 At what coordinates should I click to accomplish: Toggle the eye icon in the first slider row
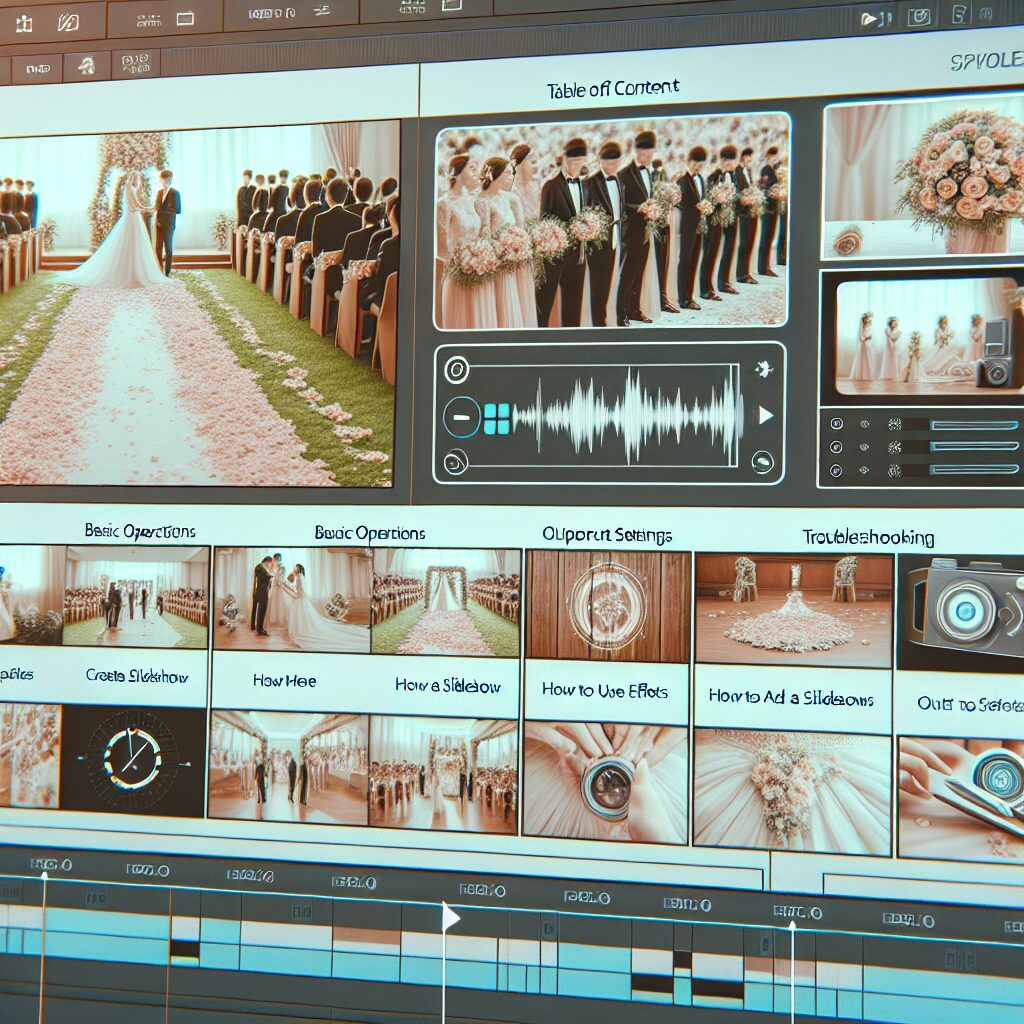pyautogui.click(x=865, y=424)
